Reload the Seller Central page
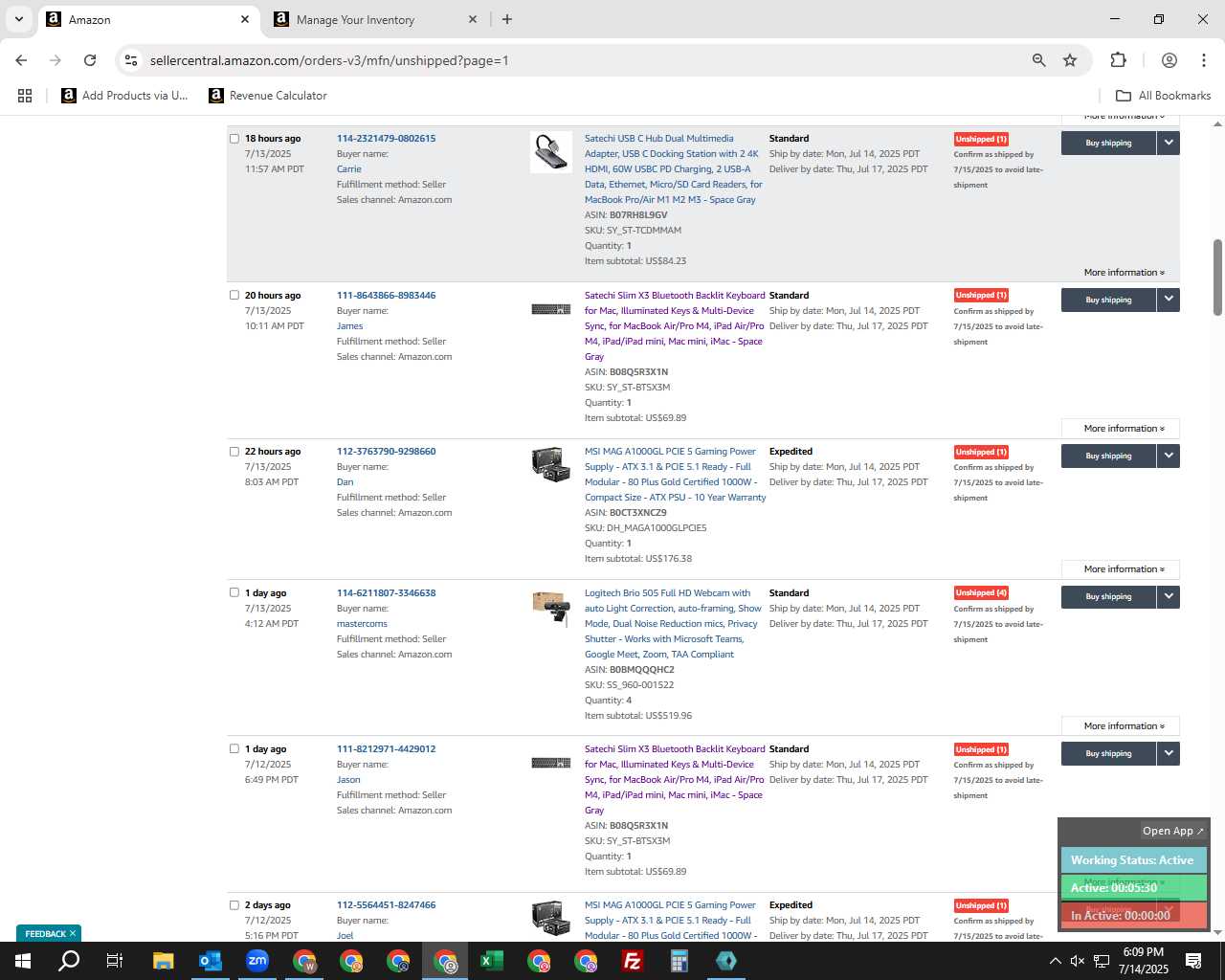This screenshot has width=1225, height=980. point(90,60)
